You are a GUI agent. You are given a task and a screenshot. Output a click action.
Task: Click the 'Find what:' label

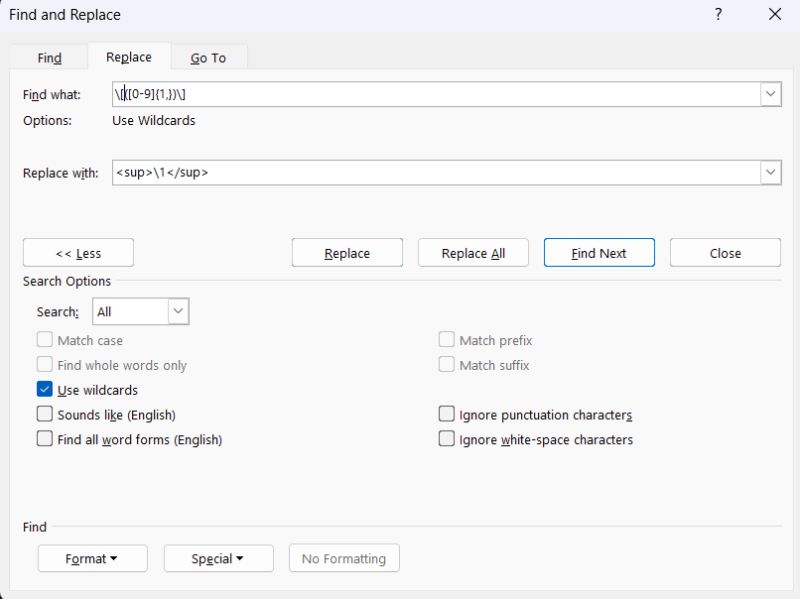(52, 95)
